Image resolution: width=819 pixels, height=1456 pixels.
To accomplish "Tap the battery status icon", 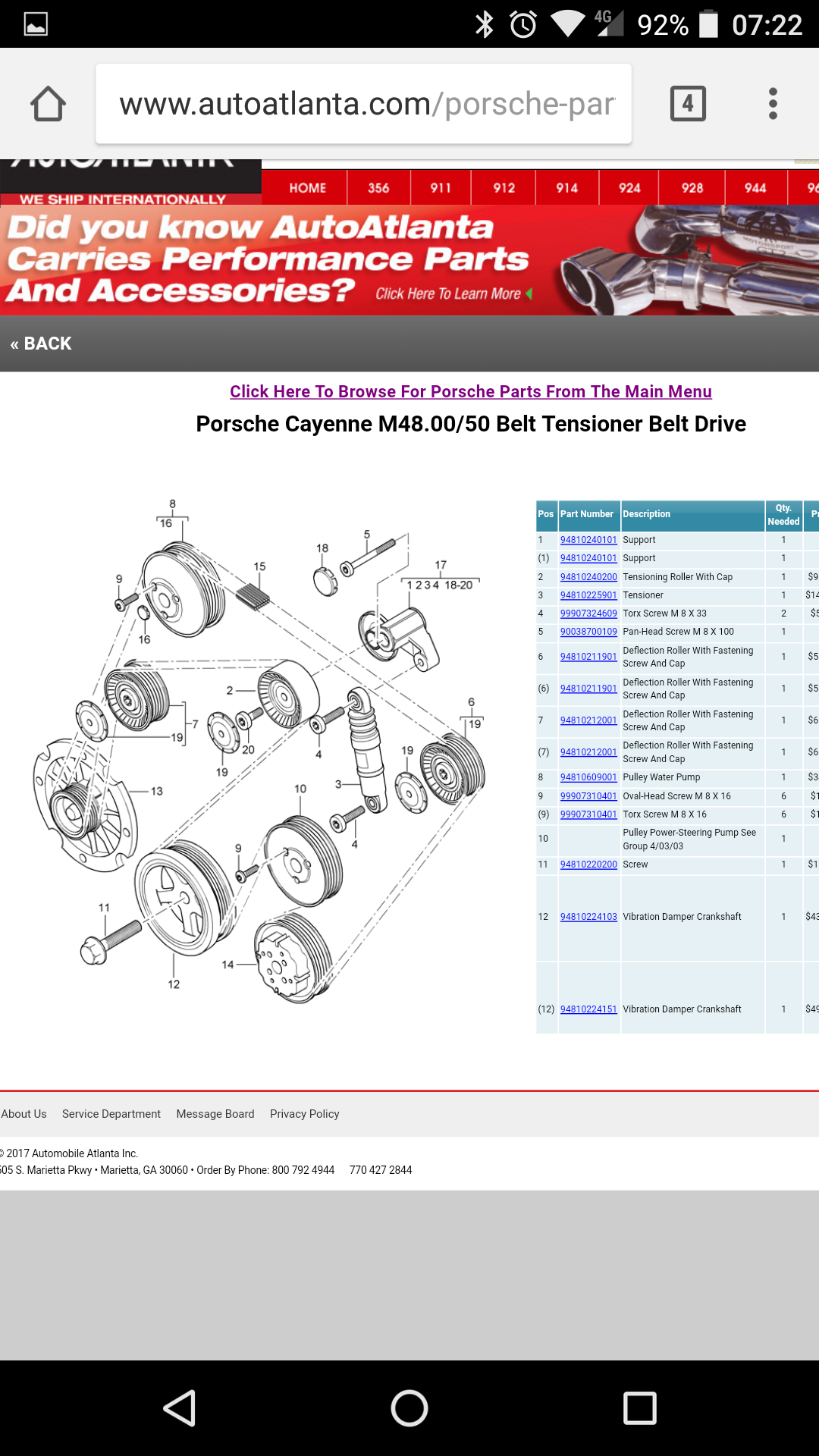I will [x=708, y=24].
